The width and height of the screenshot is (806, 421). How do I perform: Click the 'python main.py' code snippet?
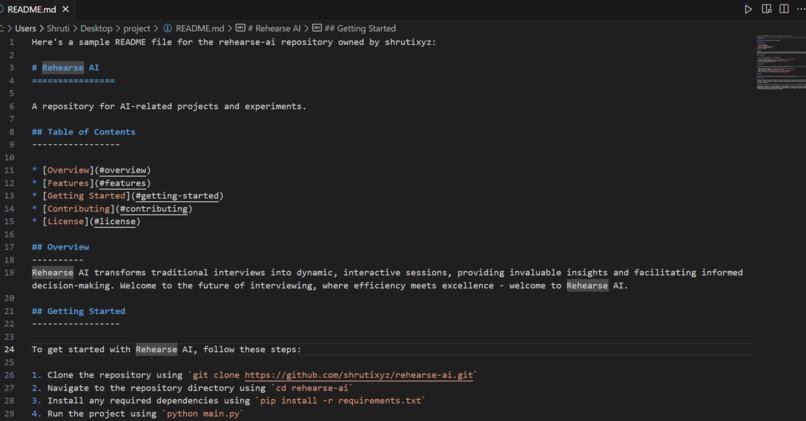click(x=203, y=414)
